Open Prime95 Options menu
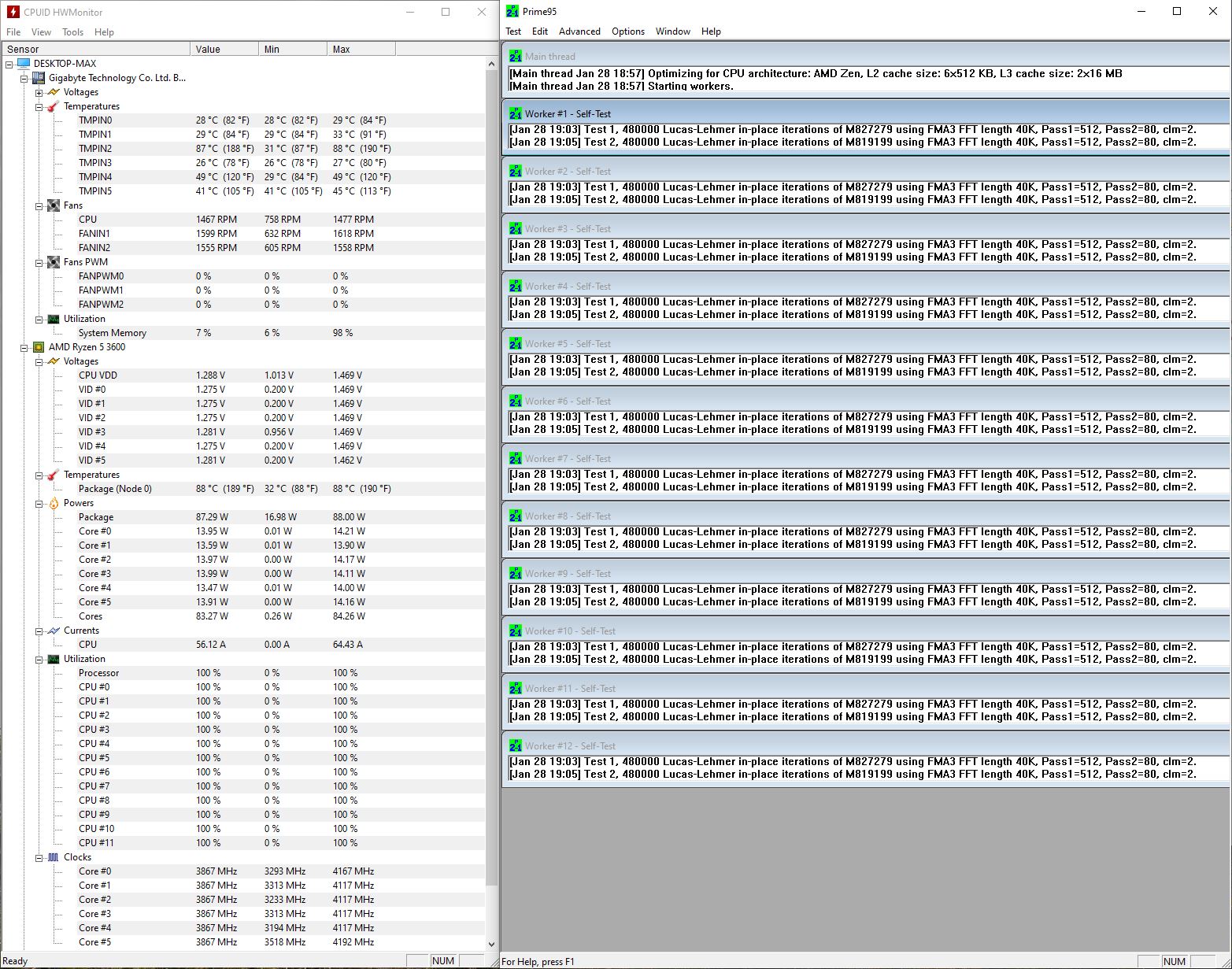Viewport: 1232px width, 969px height. point(628,31)
